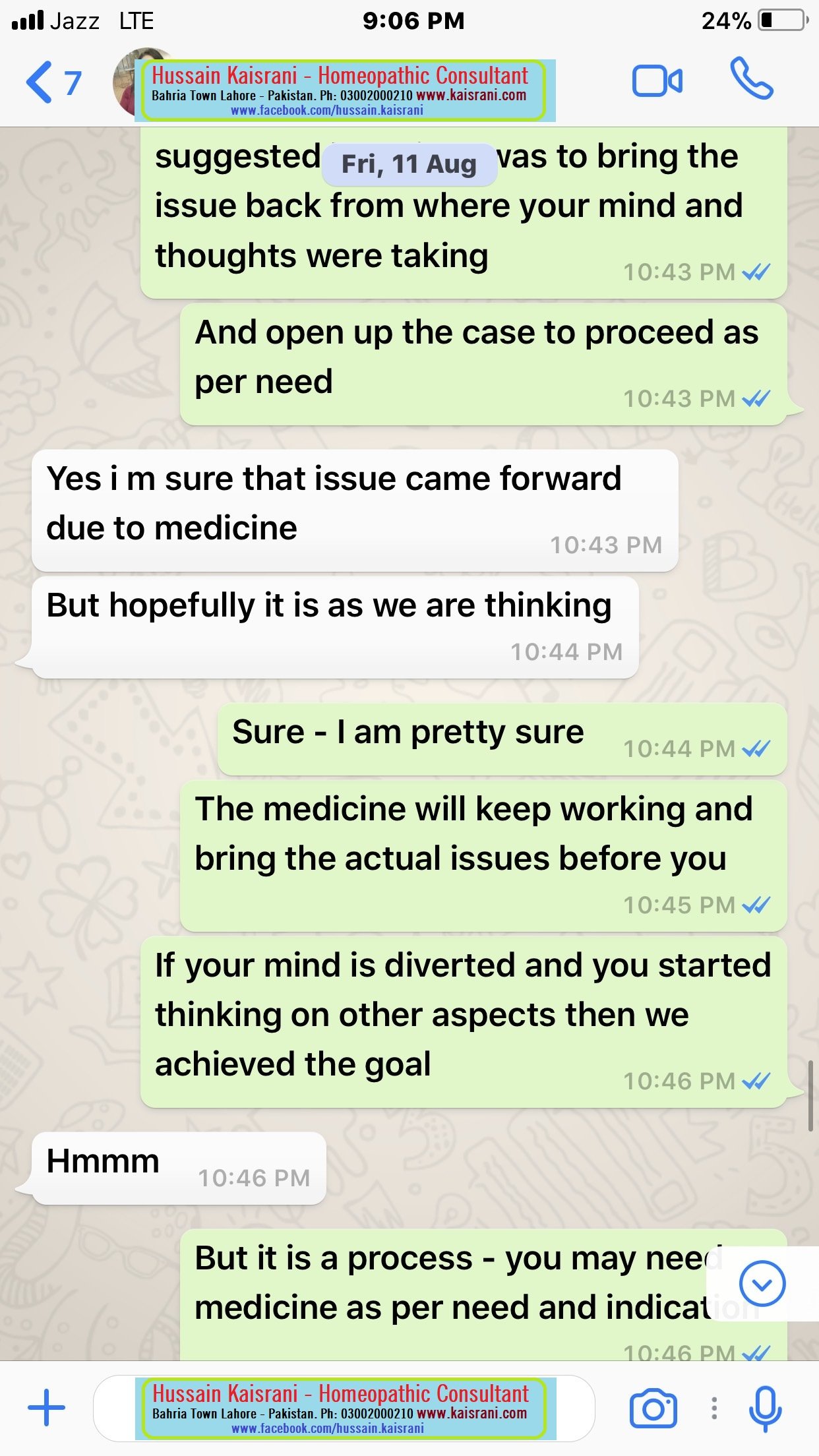Screen dimensions: 819x1456
Task: Open the camera from the bottom bar
Action: coord(653,1409)
